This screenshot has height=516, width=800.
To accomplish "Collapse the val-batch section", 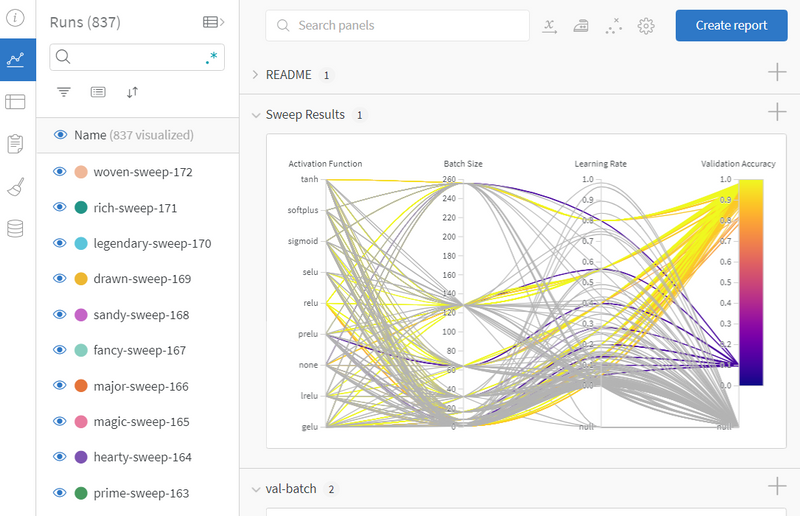I will pyautogui.click(x=256, y=489).
